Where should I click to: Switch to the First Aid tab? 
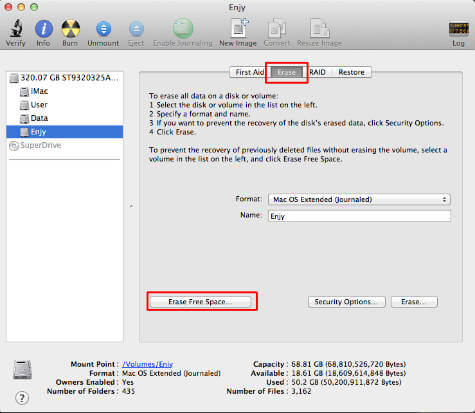pos(249,72)
